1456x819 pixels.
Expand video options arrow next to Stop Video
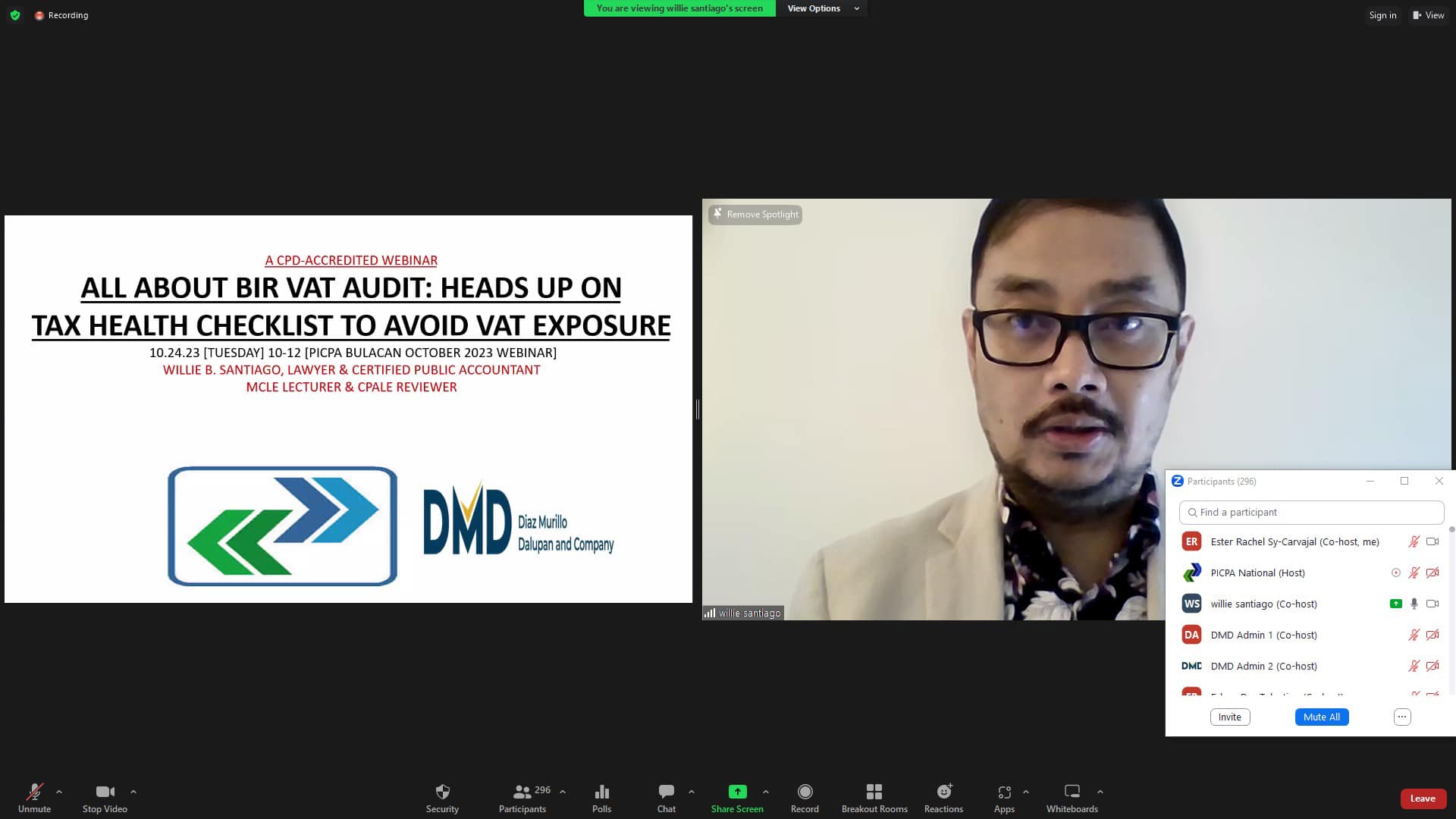133,792
